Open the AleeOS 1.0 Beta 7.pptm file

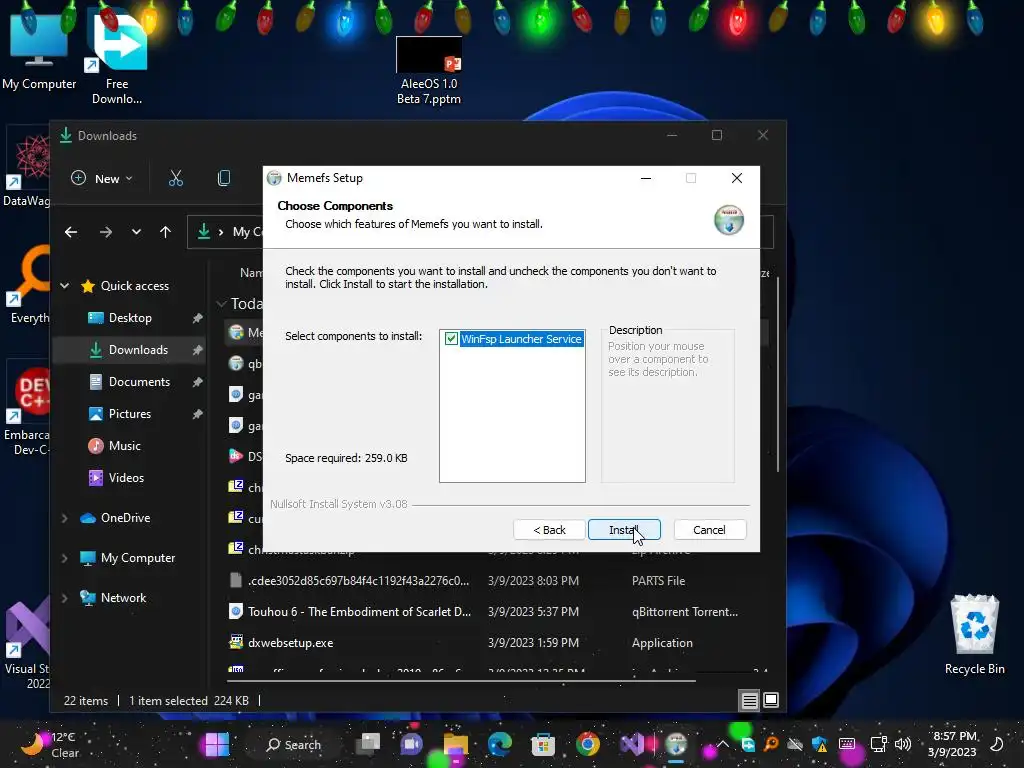(x=429, y=71)
